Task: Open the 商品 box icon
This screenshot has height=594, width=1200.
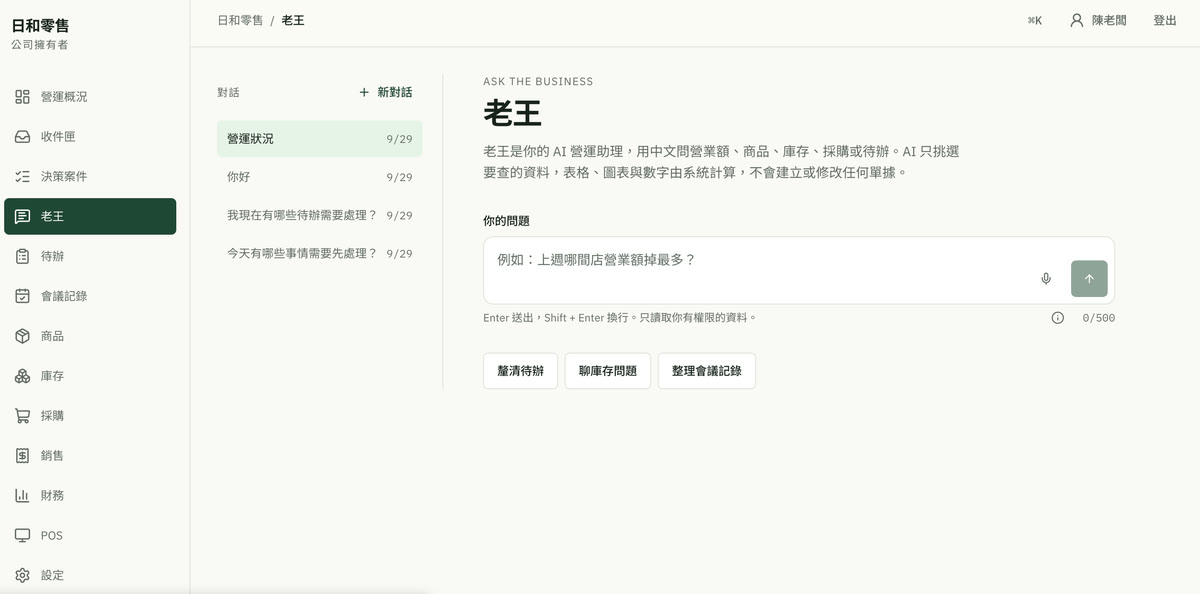Action: click(x=22, y=336)
